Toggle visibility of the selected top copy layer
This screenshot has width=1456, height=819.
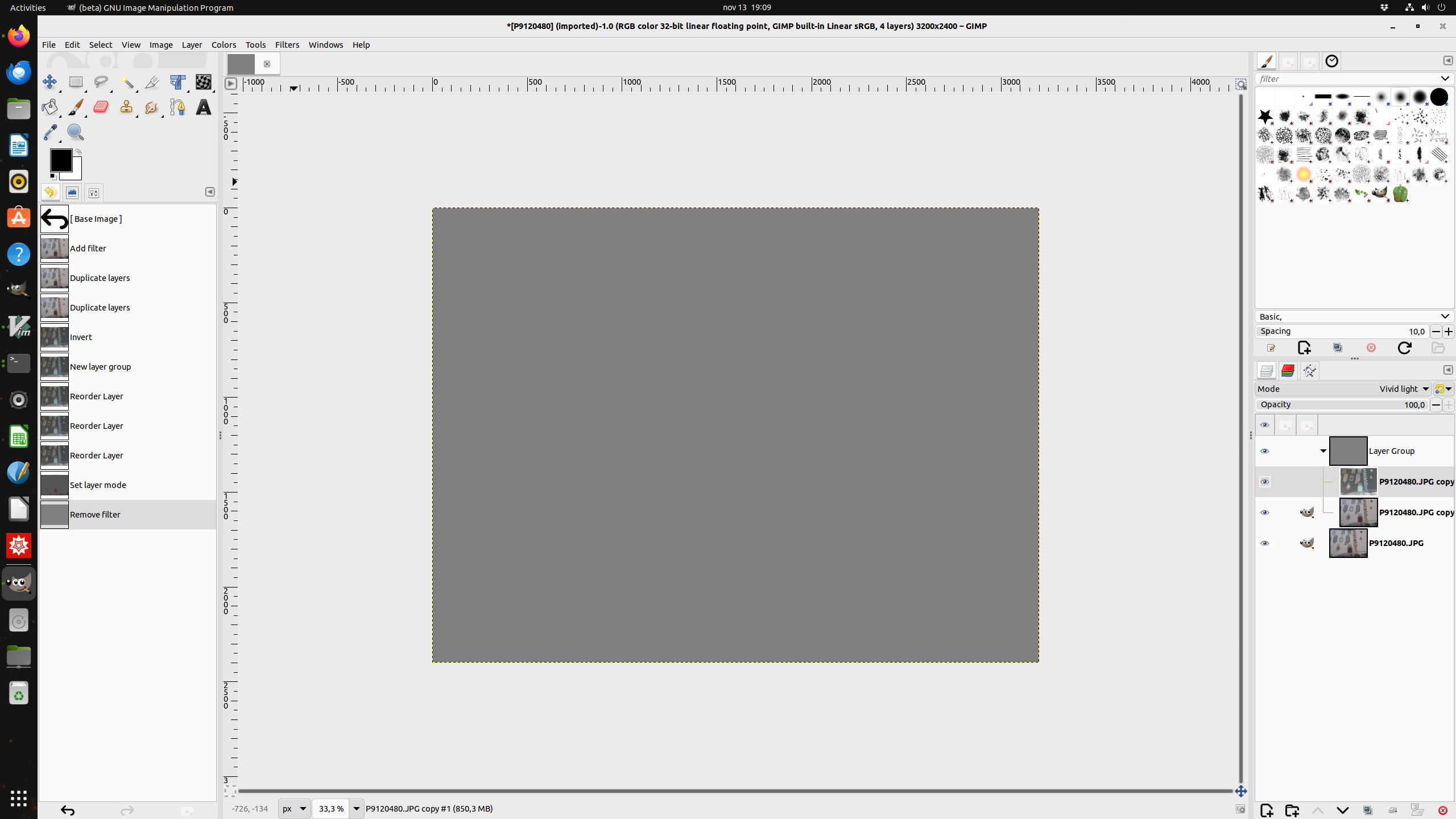tap(1264, 482)
